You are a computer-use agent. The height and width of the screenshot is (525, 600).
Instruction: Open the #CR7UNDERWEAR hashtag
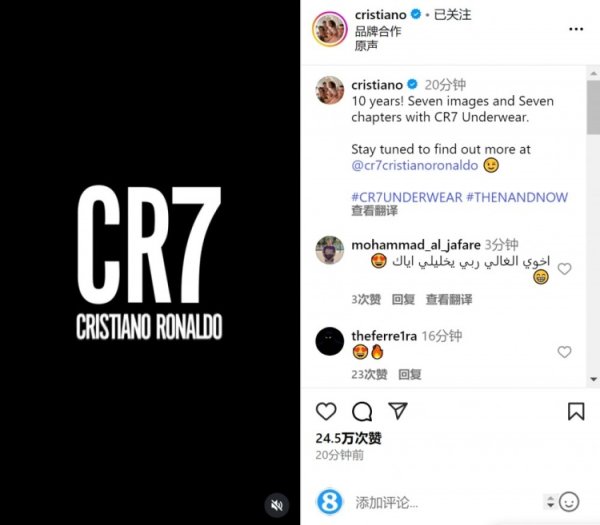point(407,197)
